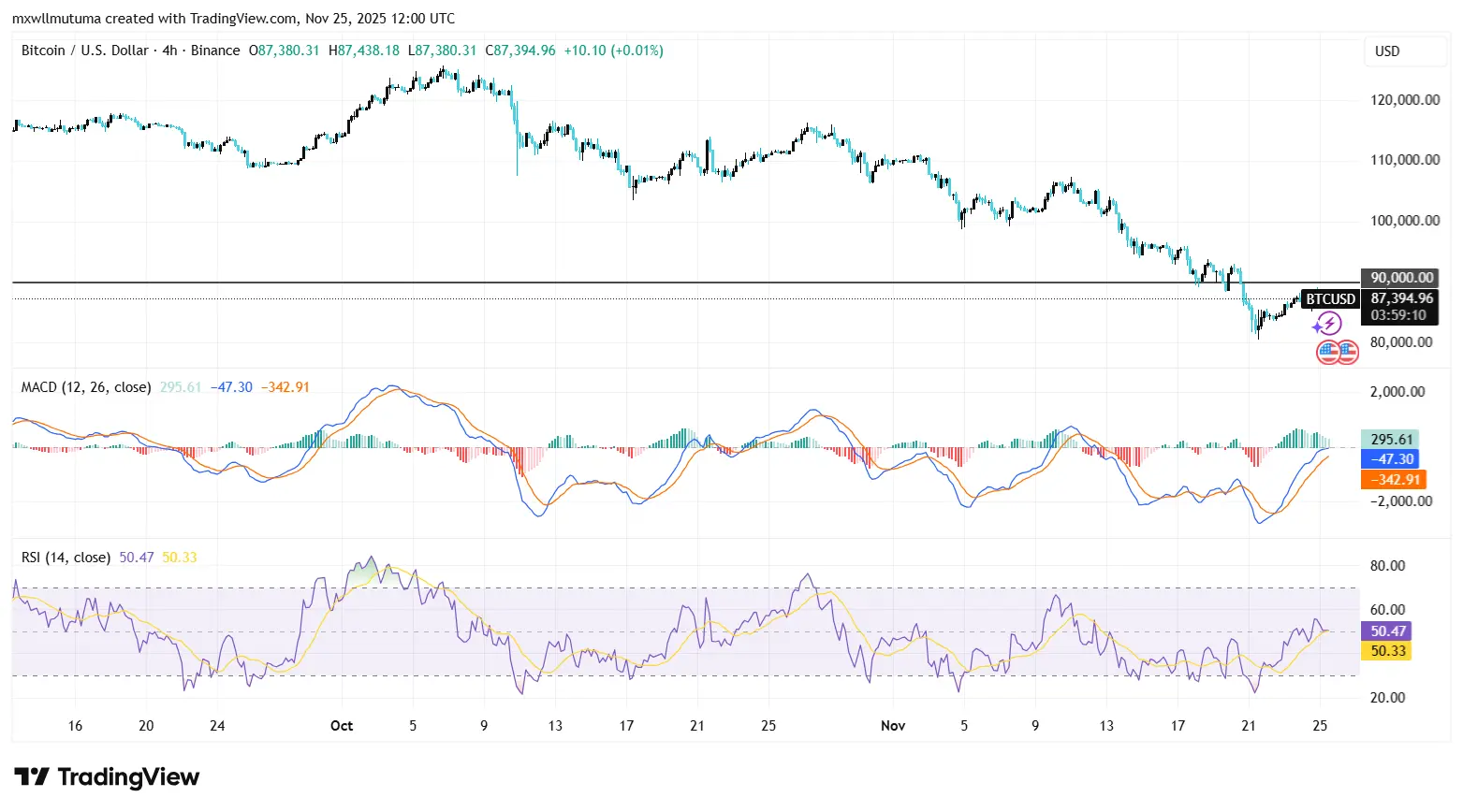Click the MACD 295.61 histogram value badge
Viewport: 1463px width, 812px height.
pyautogui.click(x=1390, y=439)
